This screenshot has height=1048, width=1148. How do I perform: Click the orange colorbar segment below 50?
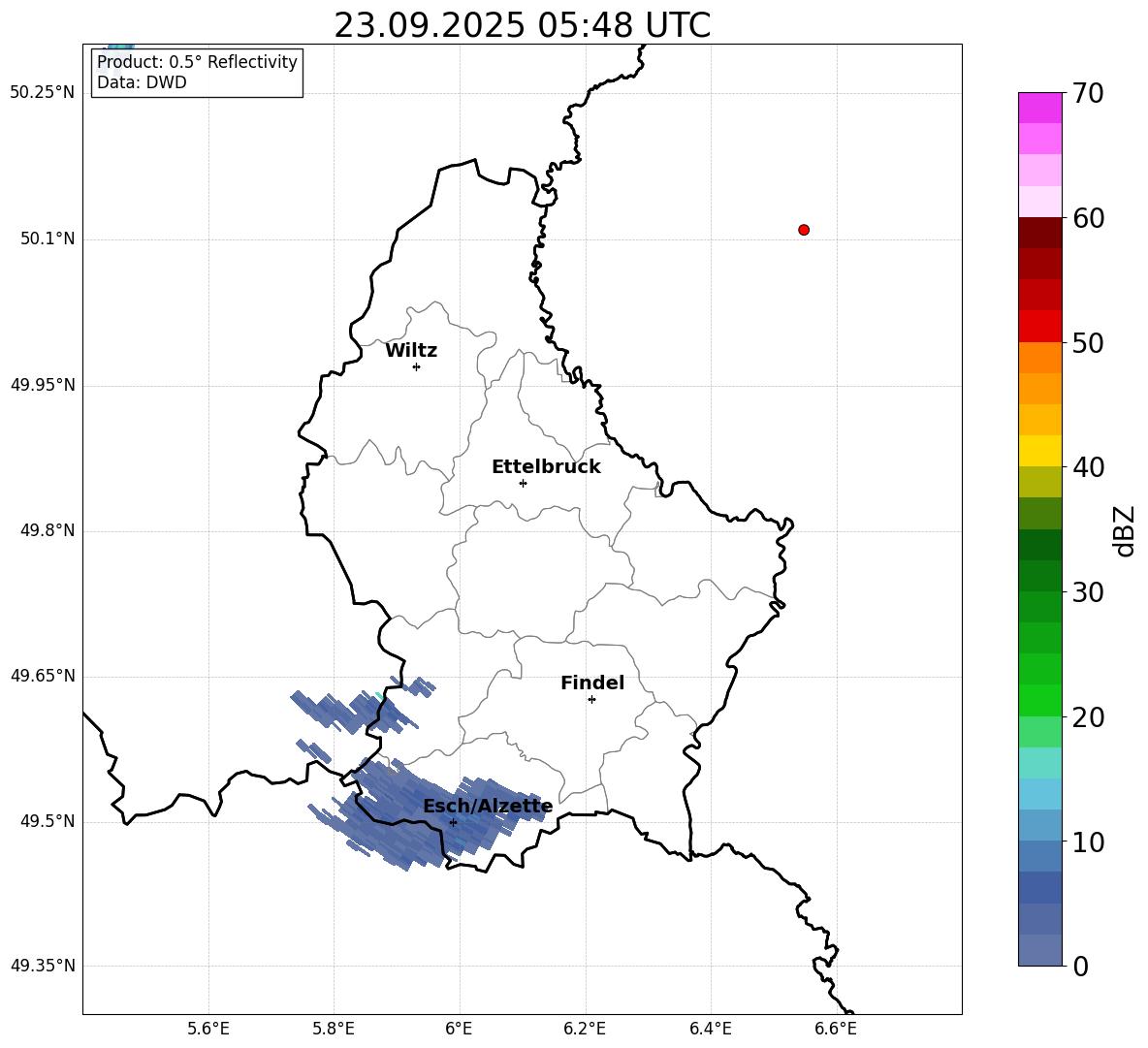[1040, 358]
